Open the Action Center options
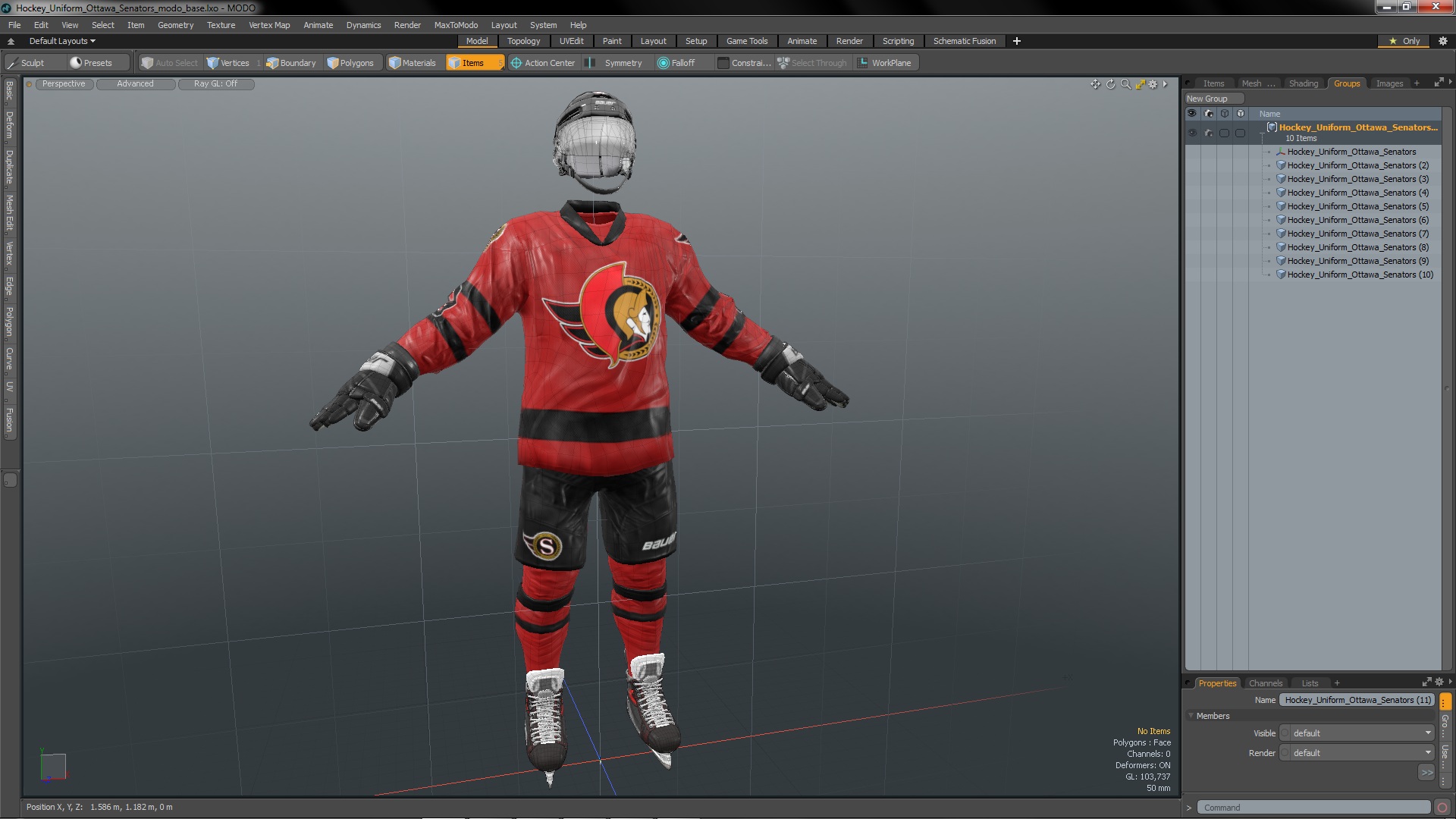Screen dimensions: 1456x819 click(543, 63)
